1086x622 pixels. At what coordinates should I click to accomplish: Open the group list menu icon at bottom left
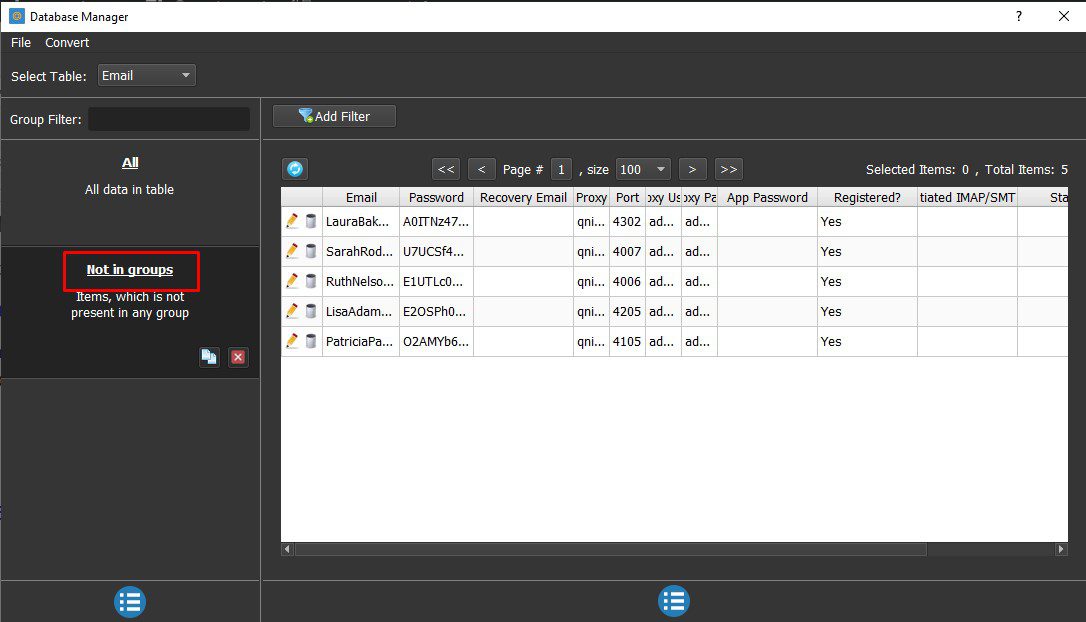click(130, 601)
